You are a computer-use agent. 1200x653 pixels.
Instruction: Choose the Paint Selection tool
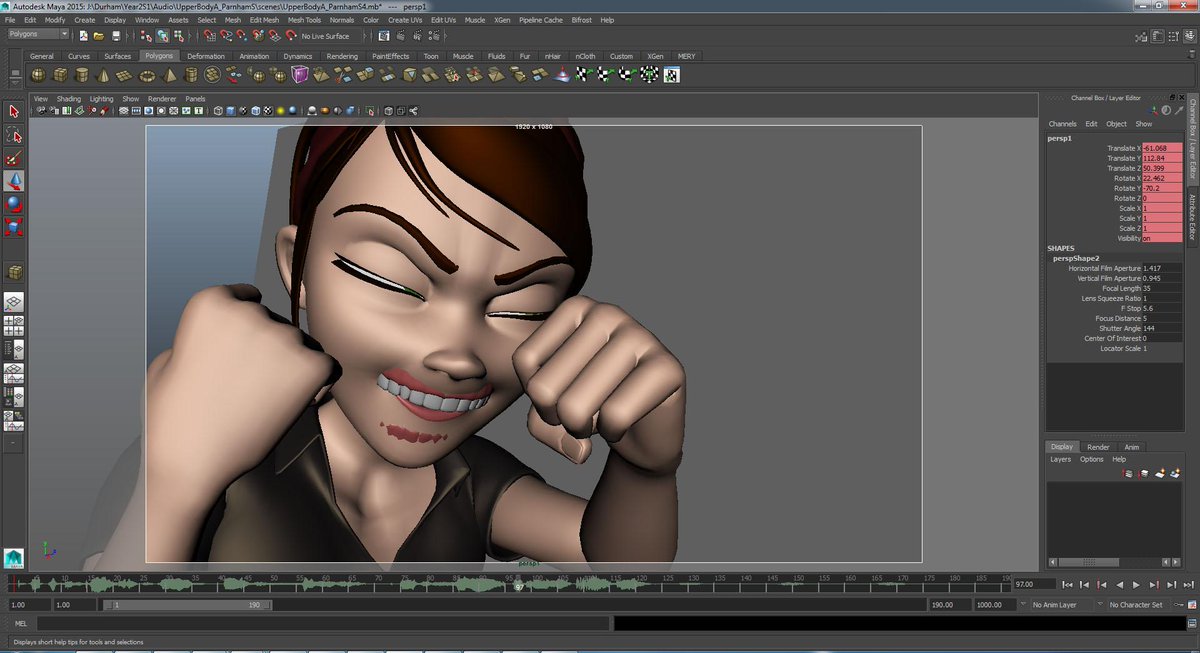[x=14, y=158]
